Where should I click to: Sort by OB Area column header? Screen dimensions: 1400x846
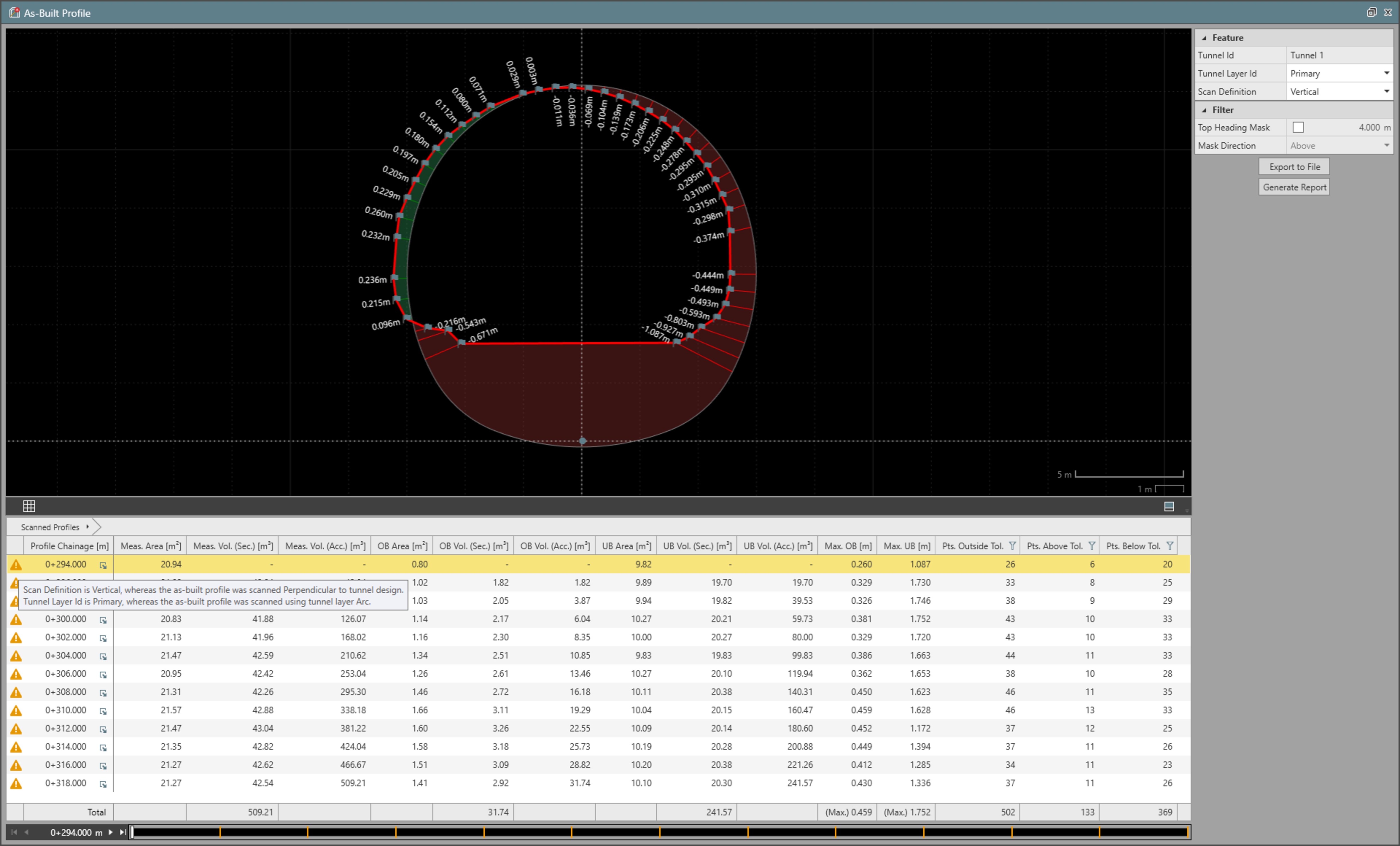tap(402, 545)
